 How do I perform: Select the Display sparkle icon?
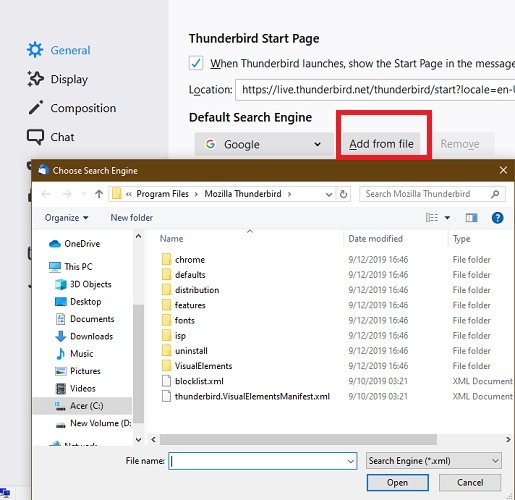click(x=35, y=79)
